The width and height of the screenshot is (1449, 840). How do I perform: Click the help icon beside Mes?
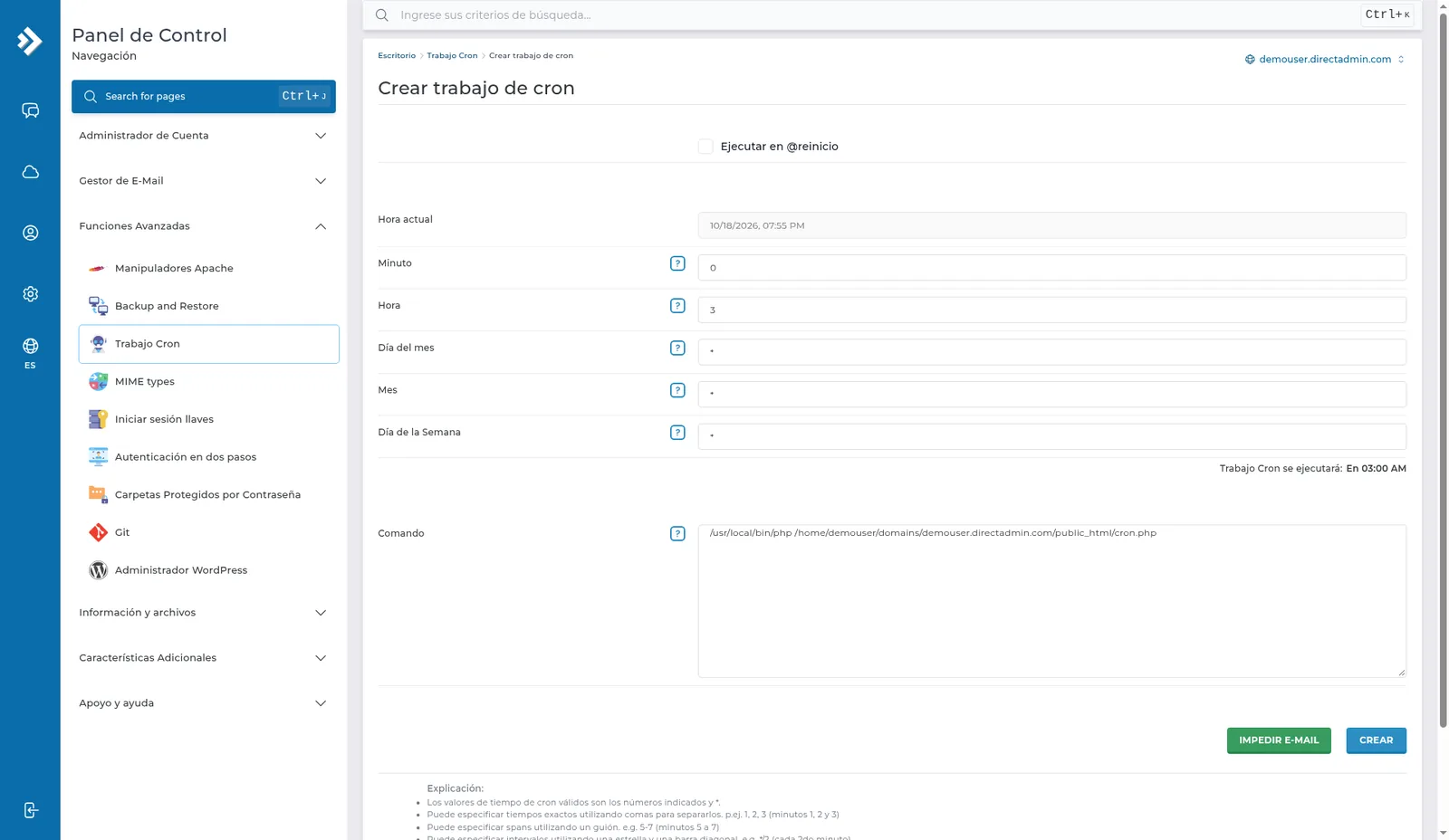click(x=677, y=390)
